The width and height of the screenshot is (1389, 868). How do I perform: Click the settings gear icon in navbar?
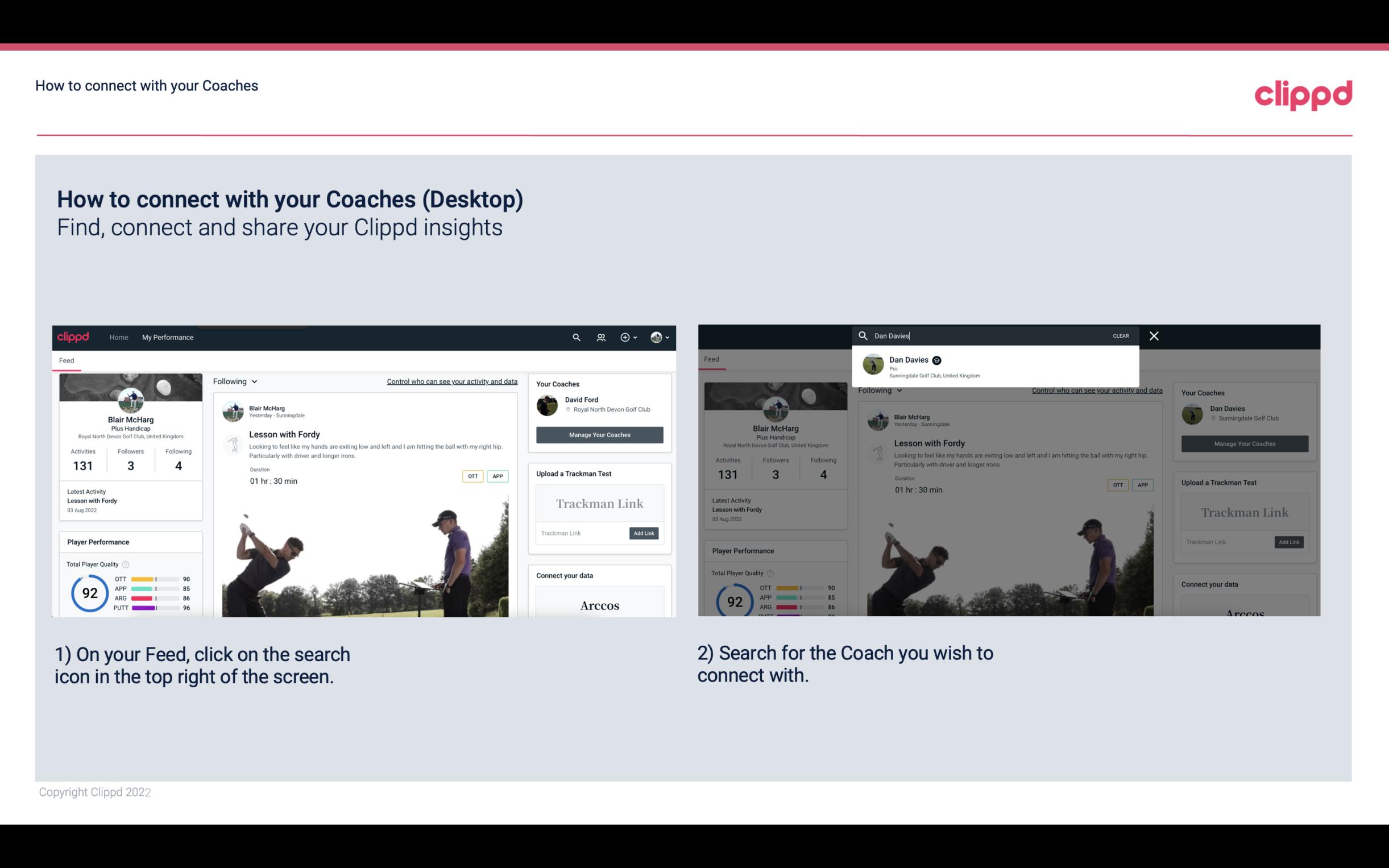[x=625, y=337]
